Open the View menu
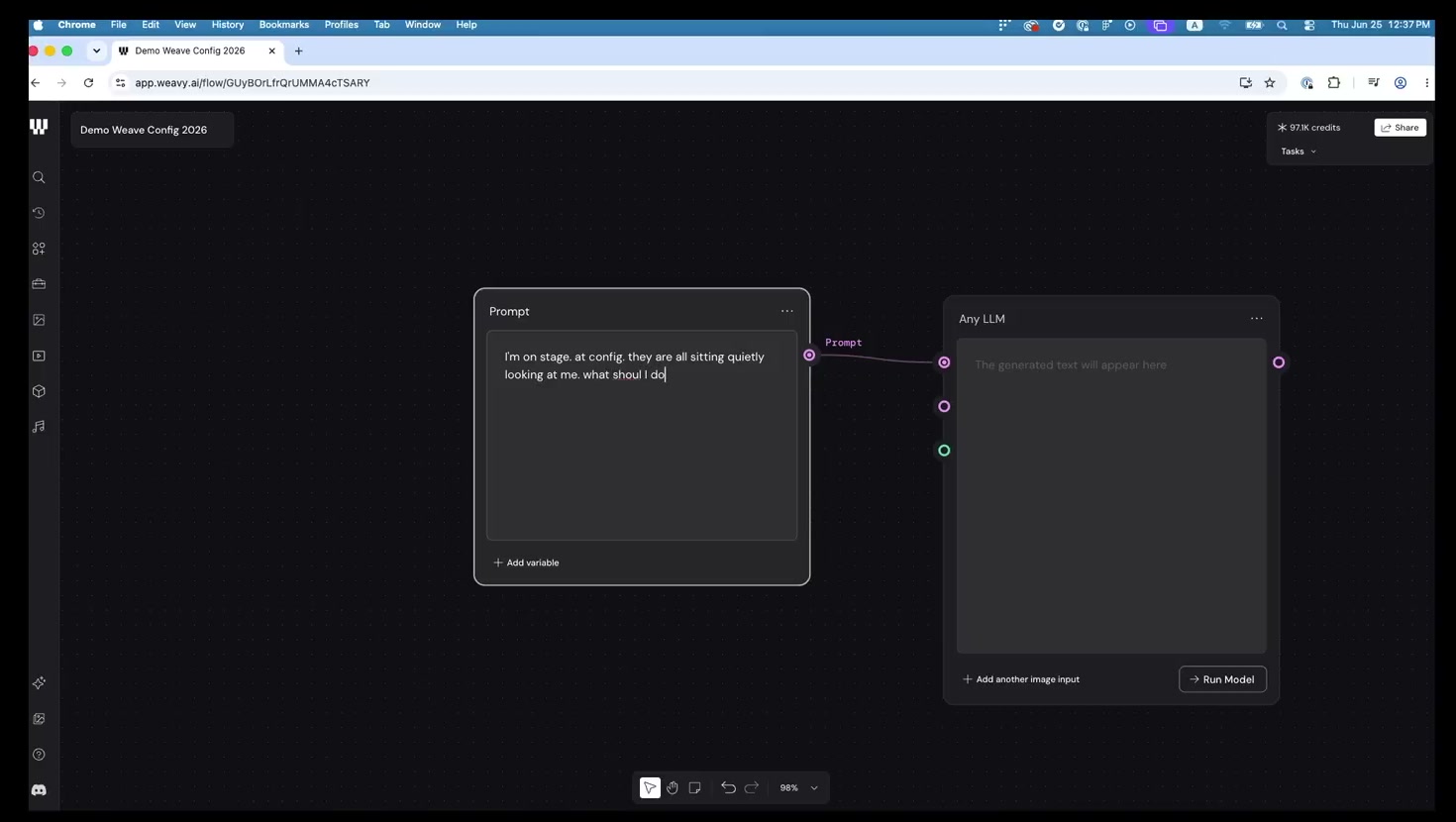The image size is (1456, 822). (x=185, y=25)
